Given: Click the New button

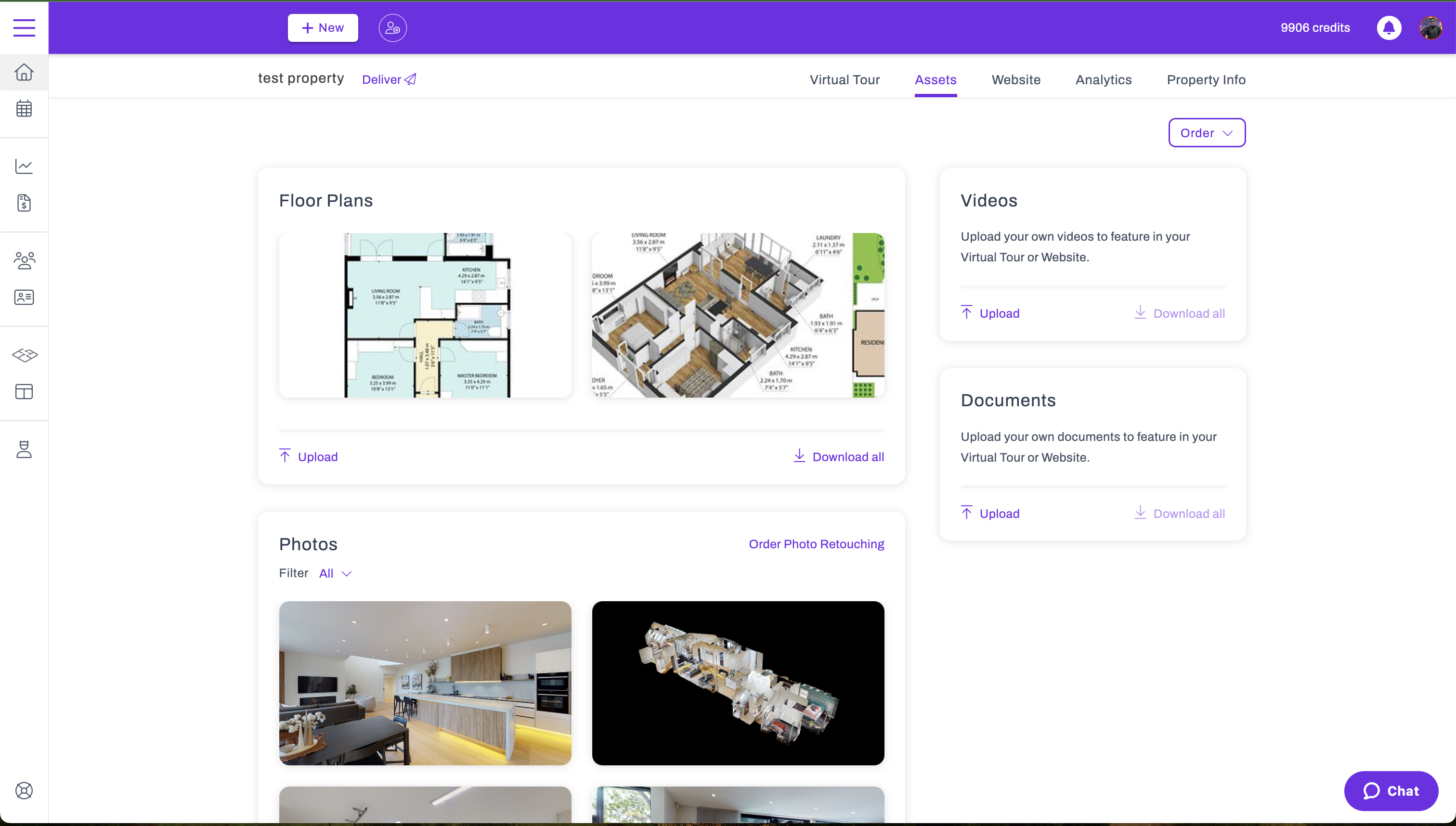Looking at the screenshot, I should 322,28.
